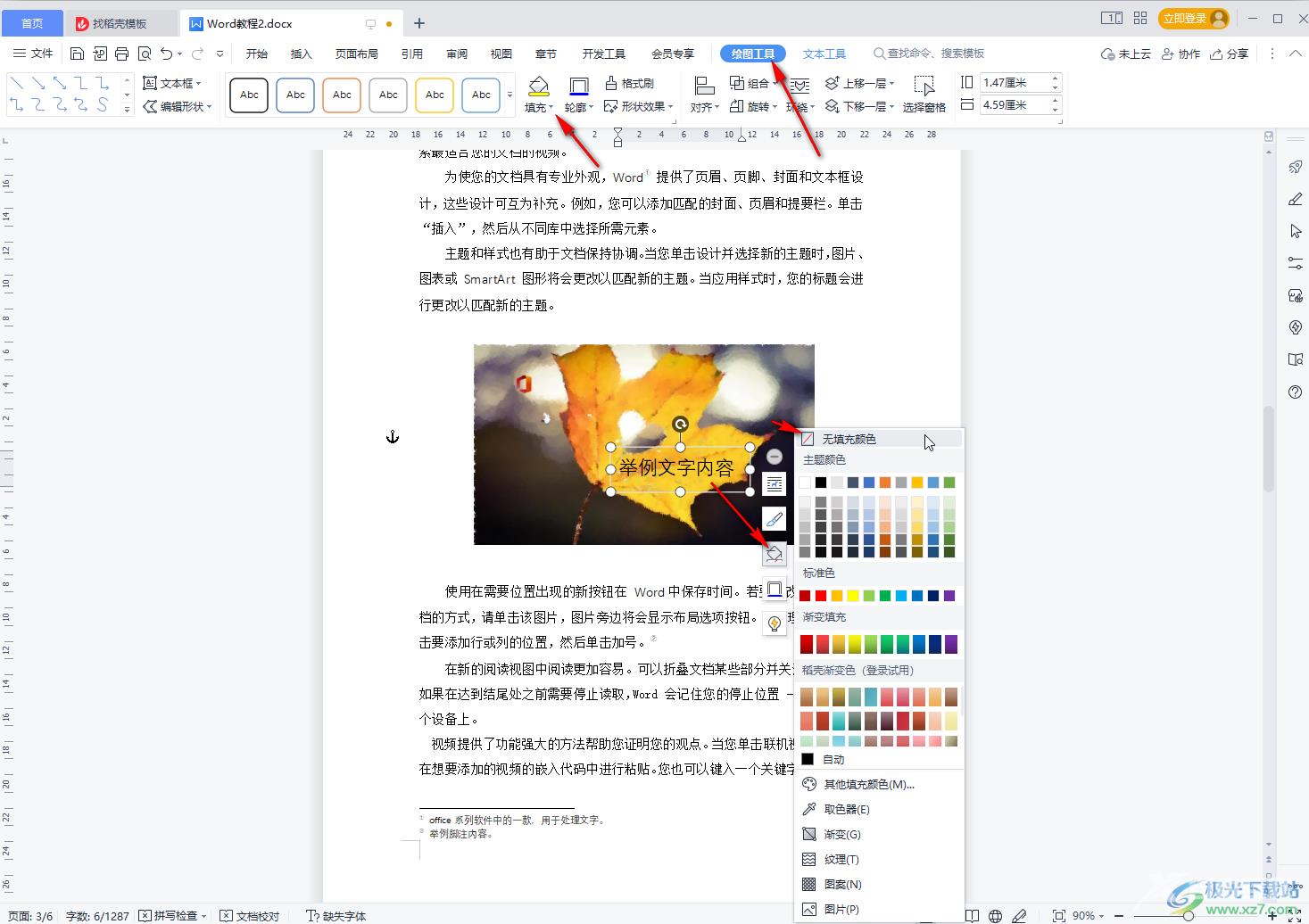Click the 格式刷 format painter

pyautogui.click(x=629, y=83)
